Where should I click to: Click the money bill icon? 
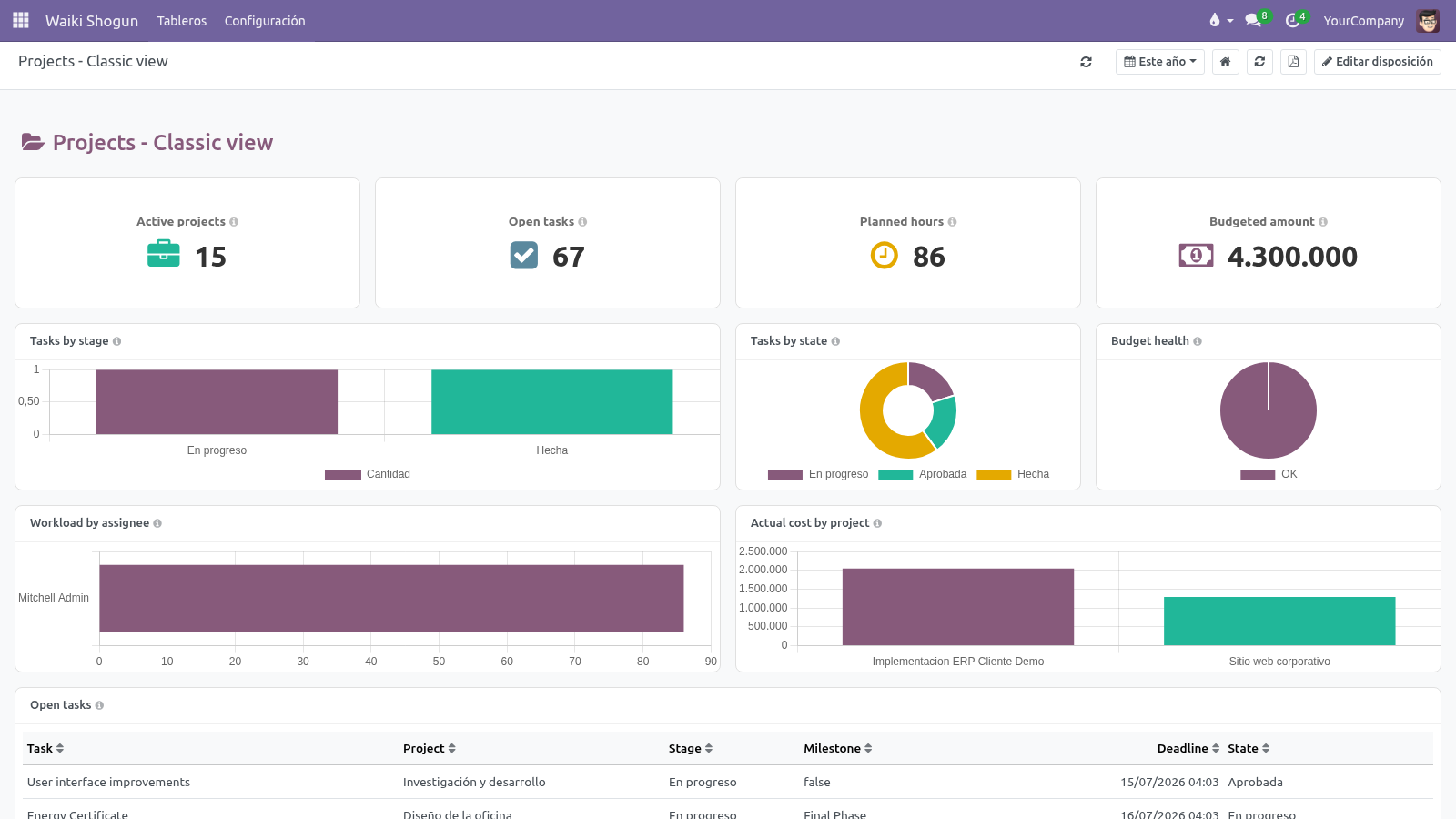coord(1196,256)
